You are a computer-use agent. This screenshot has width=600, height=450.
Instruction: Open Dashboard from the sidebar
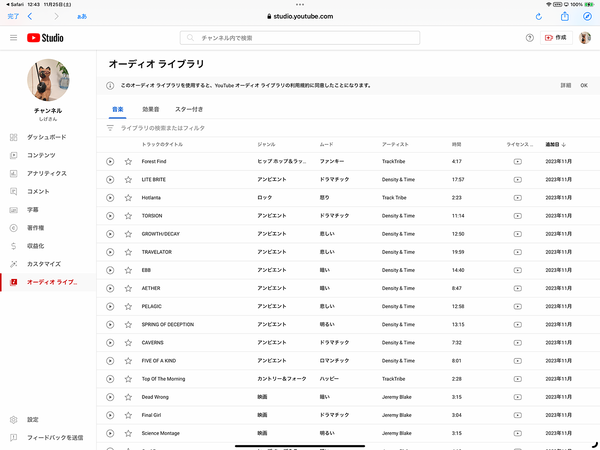tap(46, 137)
